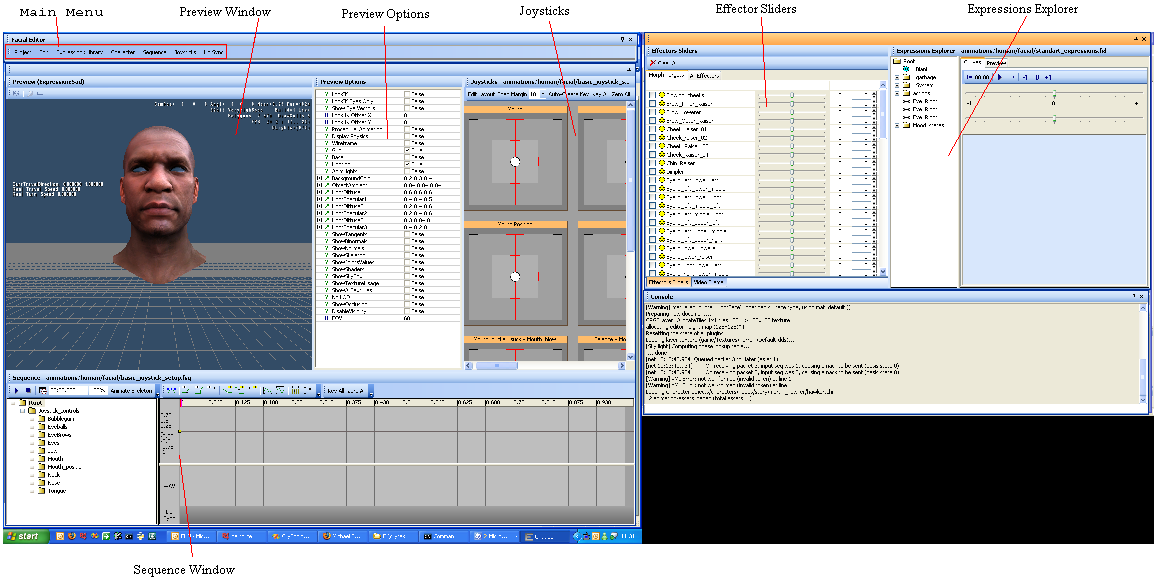Tick the first effector's checkbox in Effector Sliders

[x=652, y=97]
